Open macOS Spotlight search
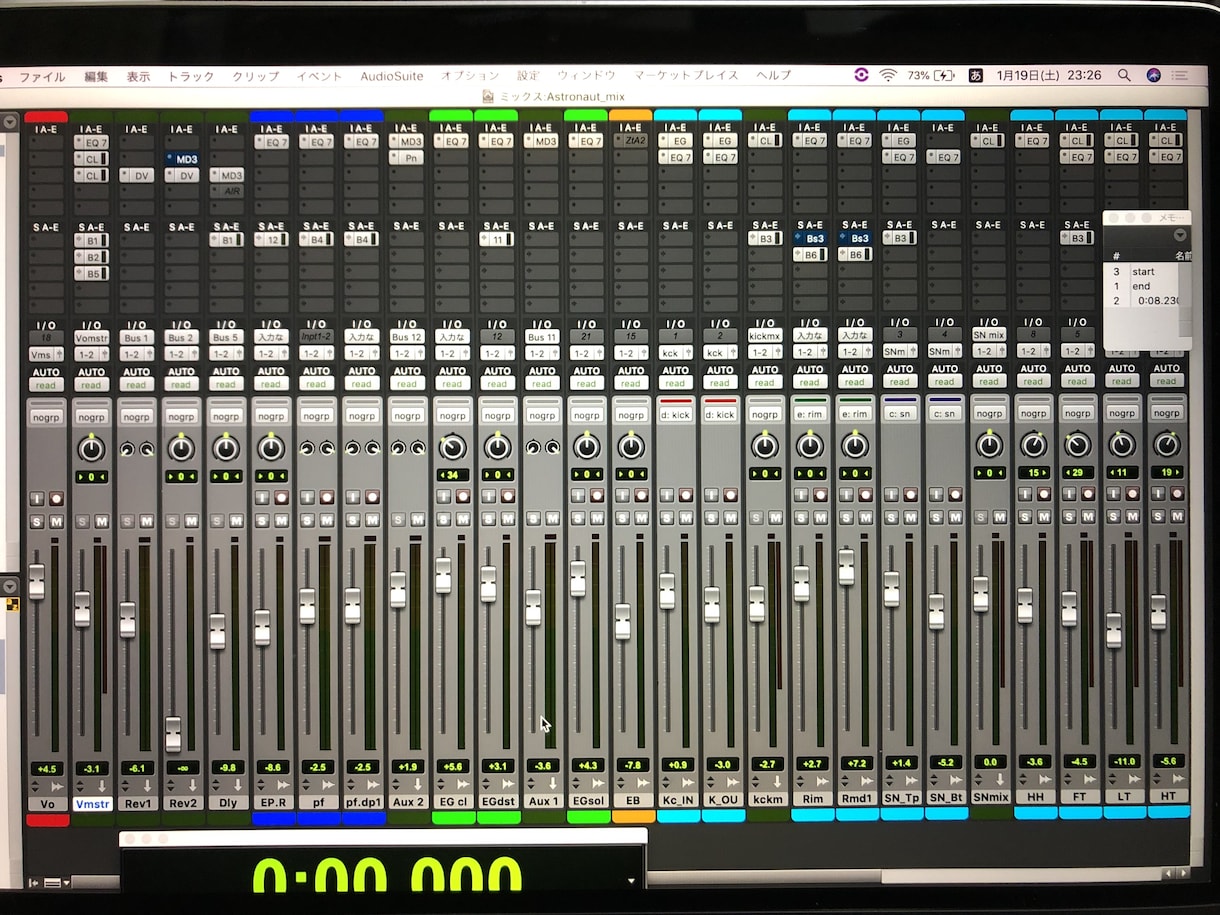The width and height of the screenshot is (1220, 915). tap(1125, 75)
